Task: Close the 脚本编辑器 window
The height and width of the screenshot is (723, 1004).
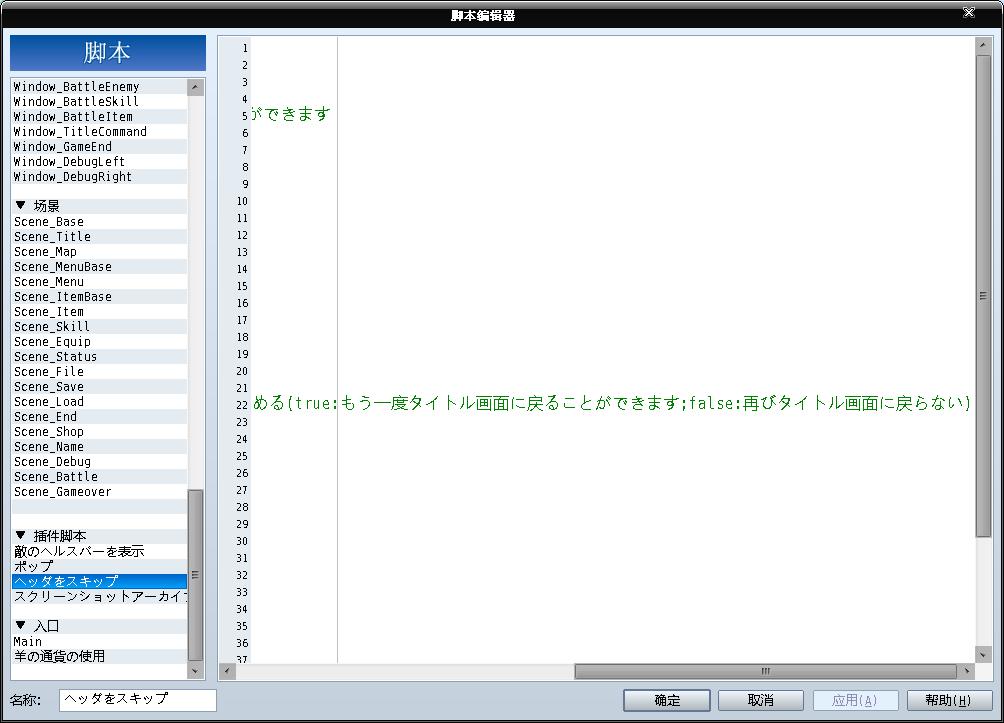Action: (969, 12)
